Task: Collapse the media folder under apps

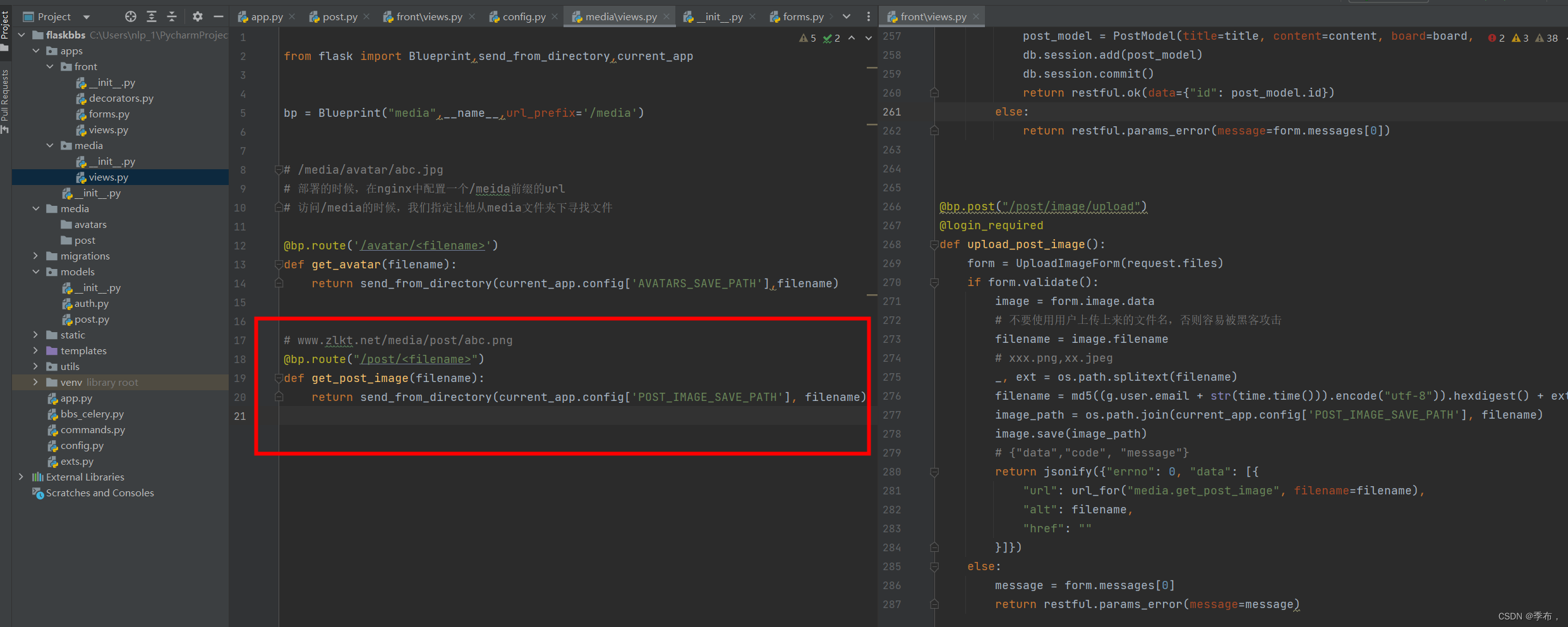Action: pyautogui.click(x=50, y=146)
